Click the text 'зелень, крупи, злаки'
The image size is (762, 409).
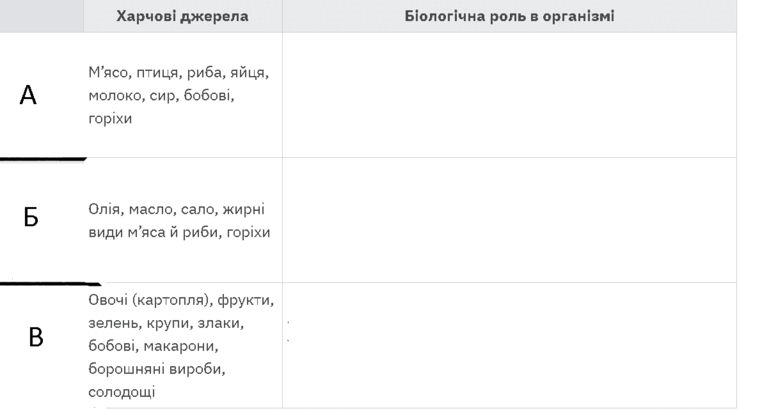pyautogui.click(x=166, y=323)
